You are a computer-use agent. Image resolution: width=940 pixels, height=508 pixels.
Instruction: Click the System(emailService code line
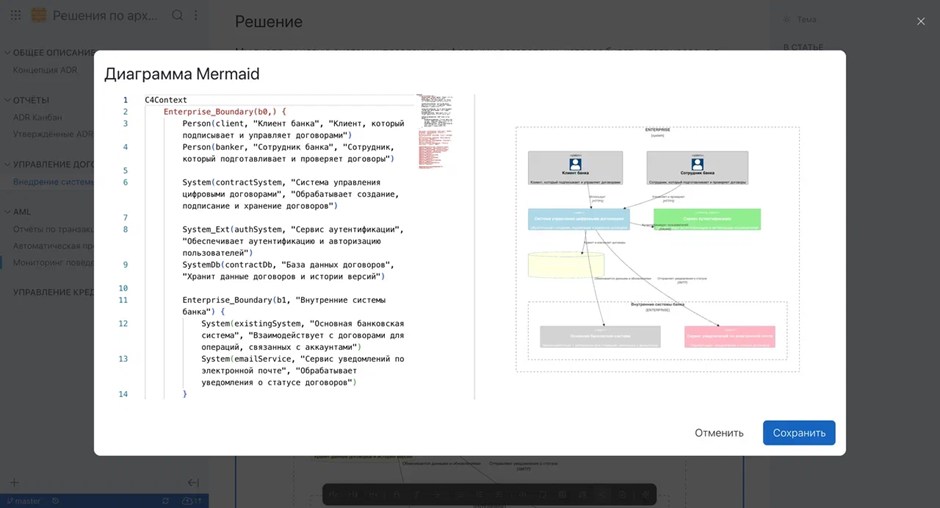coord(303,370)
